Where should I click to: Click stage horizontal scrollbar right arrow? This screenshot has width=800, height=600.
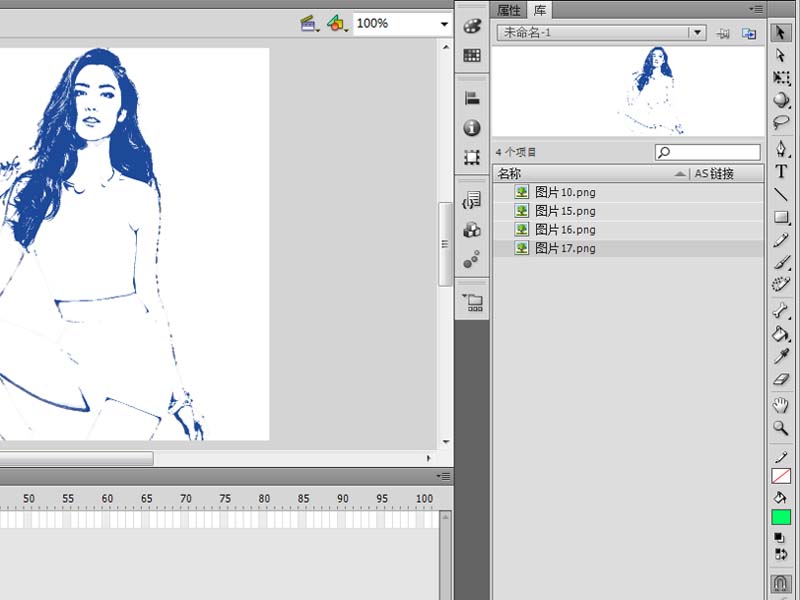coord(429,458)
